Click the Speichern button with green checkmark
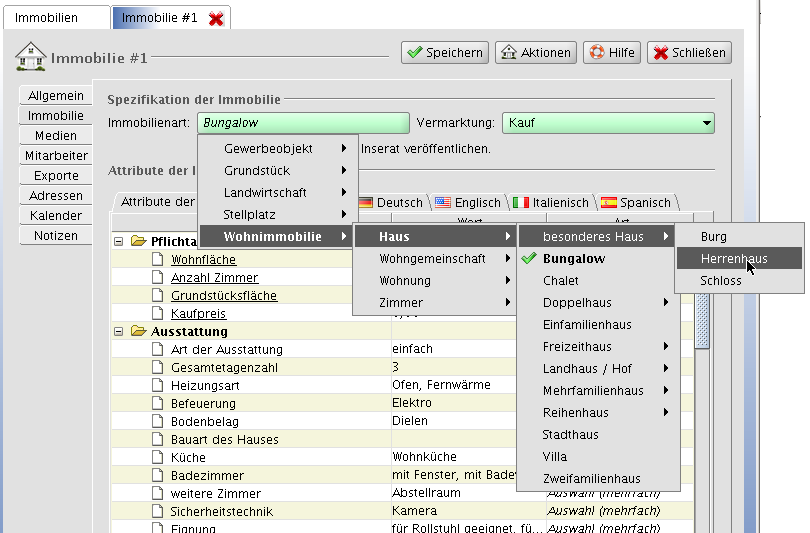 tap(445, 53)
